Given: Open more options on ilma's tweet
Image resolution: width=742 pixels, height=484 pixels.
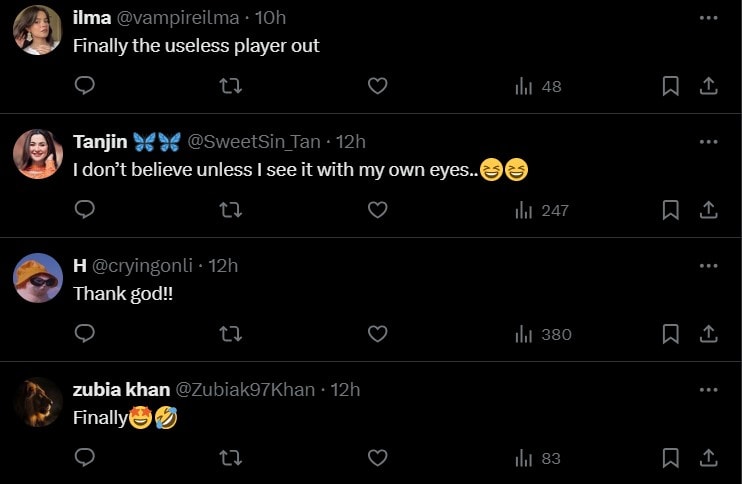Looking at the screenshot, I should point(708,18).
